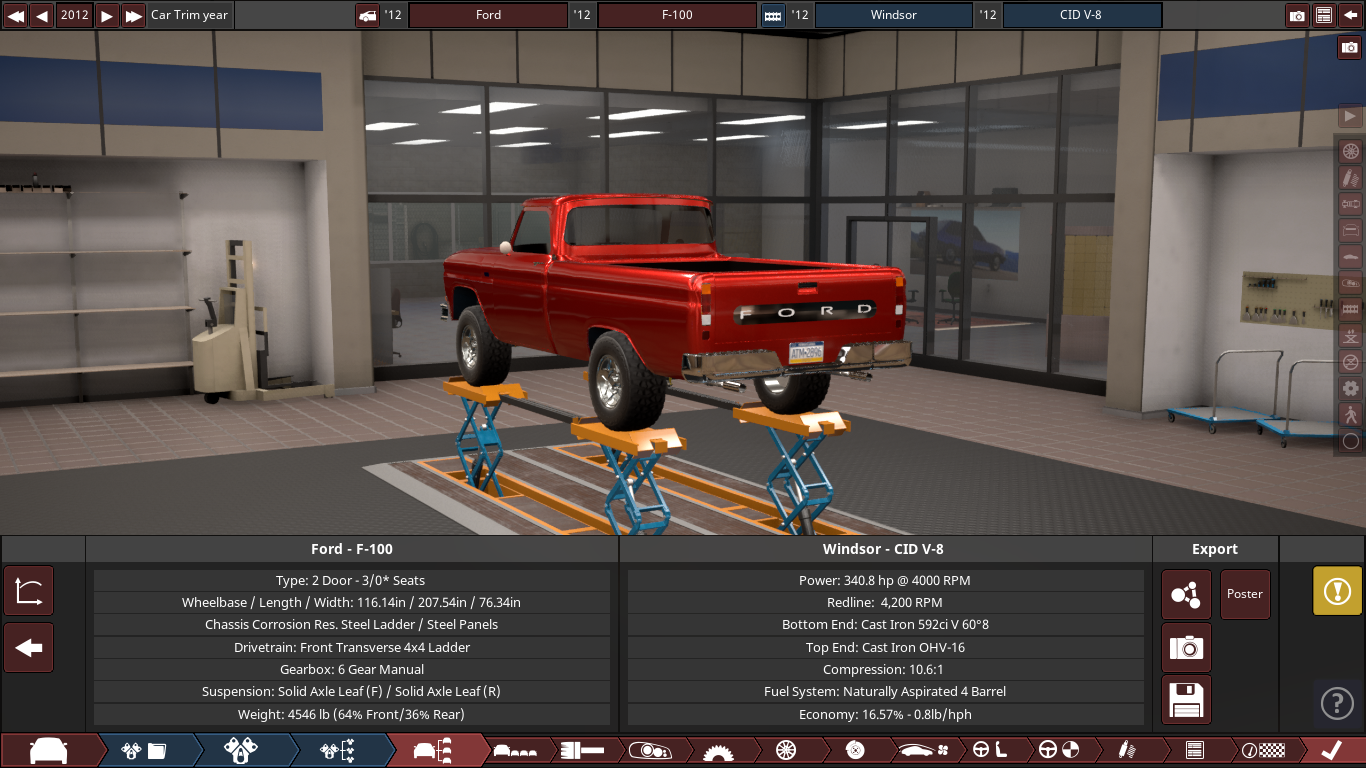Toggle the car front view in the side toolbar
This screenshot has height=768, width=1366.
tap(1350, 230)
